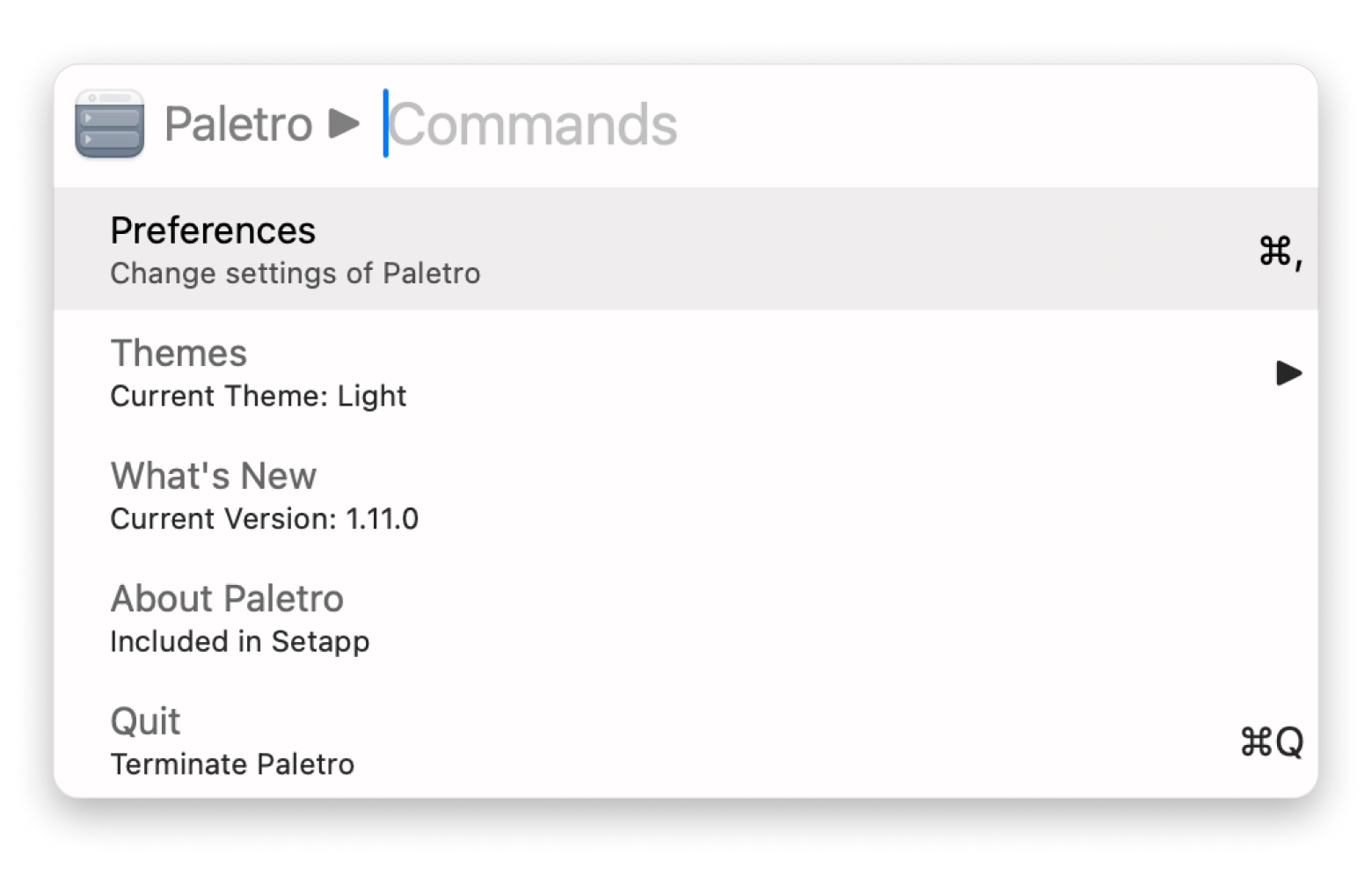The image size is (1372, 869).
Task: Click 'Terminate Paletro' subtitle
Action: tap(232, 764)
